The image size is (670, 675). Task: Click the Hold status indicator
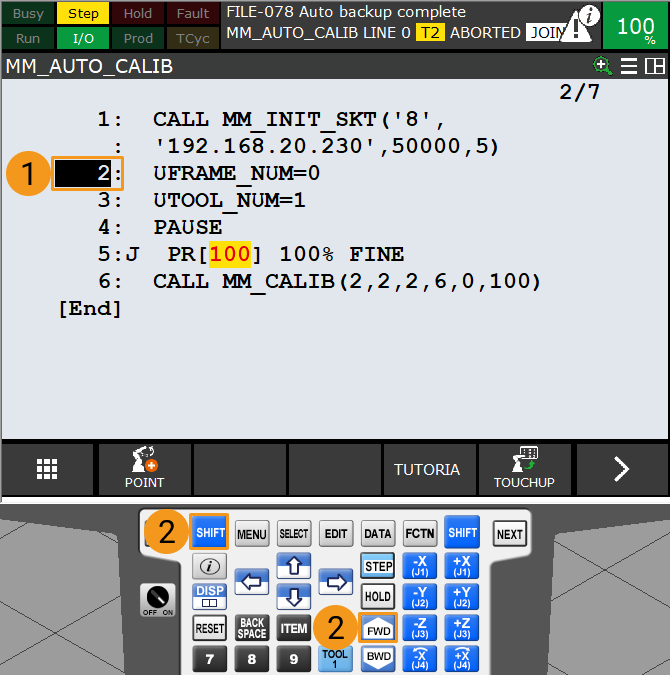tap(138, 13)
